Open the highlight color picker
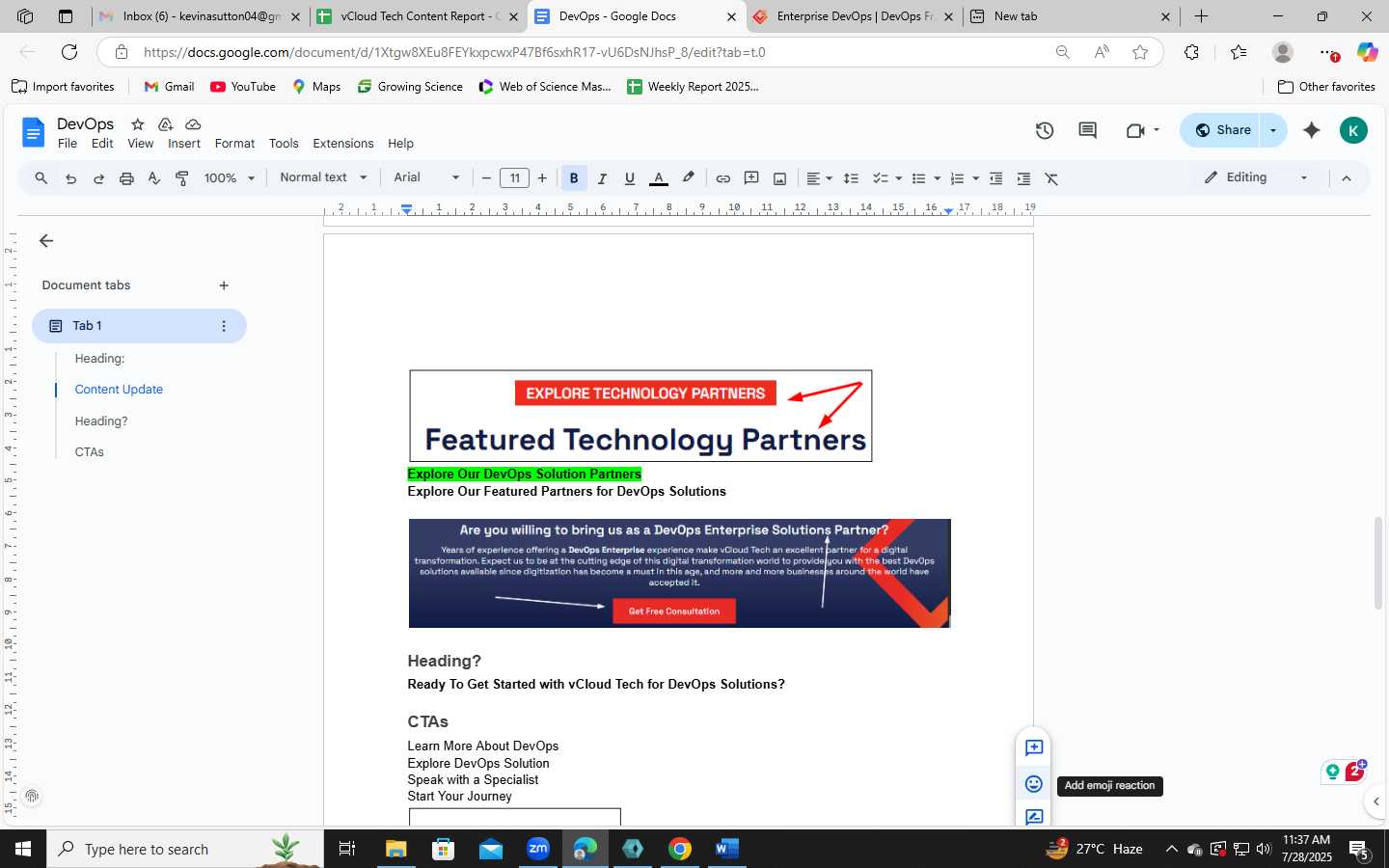The height and width of the screenshot is (868, 1389). pyautogui.click(x=688, y=178)
